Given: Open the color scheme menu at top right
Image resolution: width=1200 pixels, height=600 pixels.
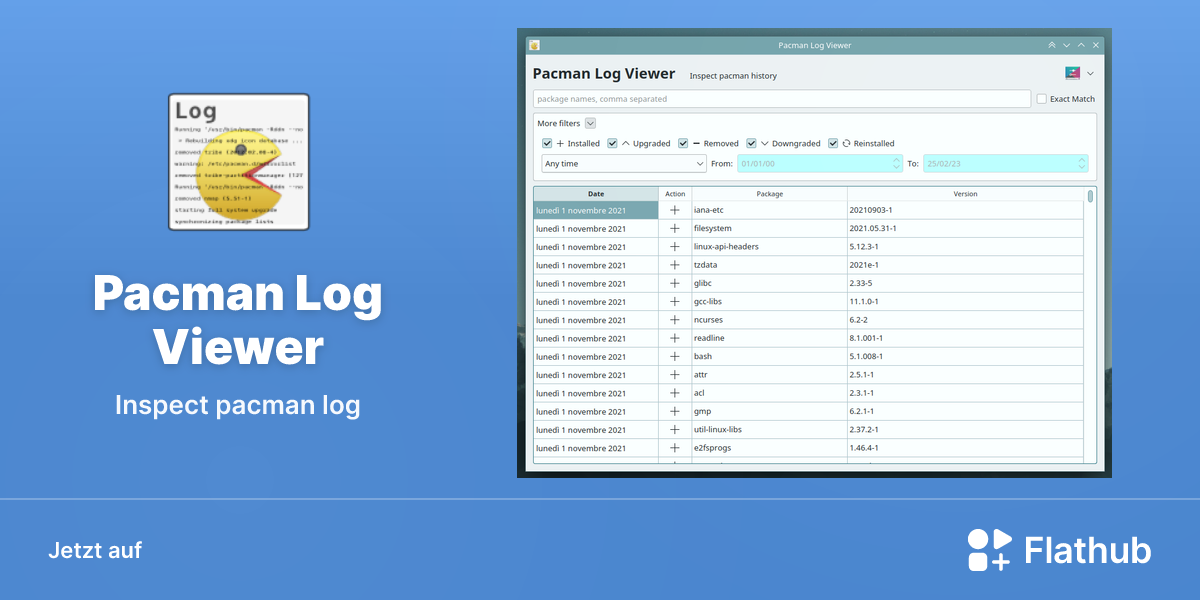Looking at the screenshot, I should 1079,73.
